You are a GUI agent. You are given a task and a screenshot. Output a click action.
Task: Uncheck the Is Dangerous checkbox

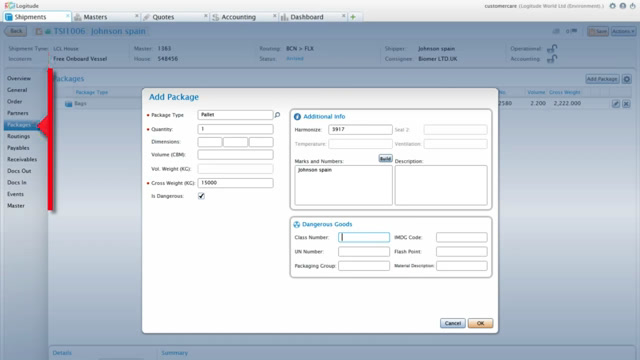pyautogui.click(x=201, y=196)
